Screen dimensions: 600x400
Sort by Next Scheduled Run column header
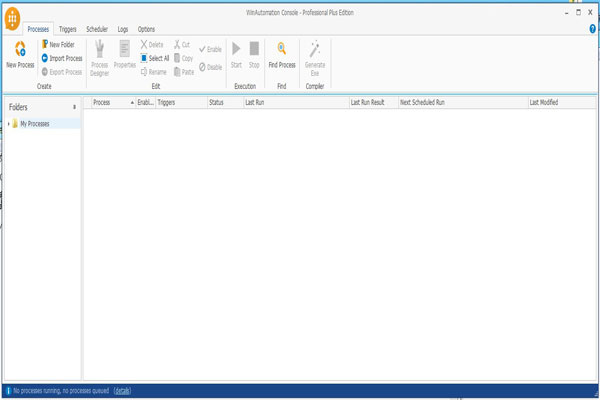[463, 102]
